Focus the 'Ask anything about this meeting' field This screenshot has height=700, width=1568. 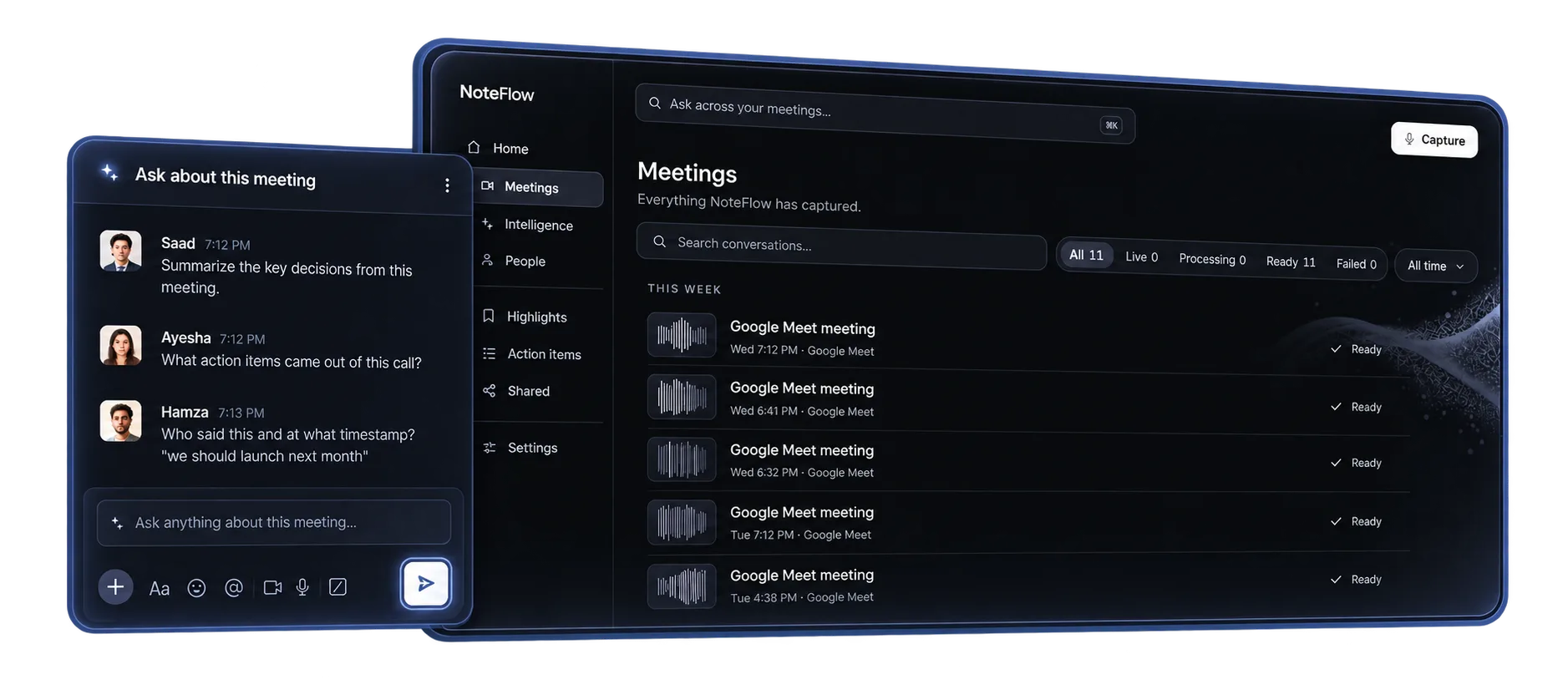(274, 523)
